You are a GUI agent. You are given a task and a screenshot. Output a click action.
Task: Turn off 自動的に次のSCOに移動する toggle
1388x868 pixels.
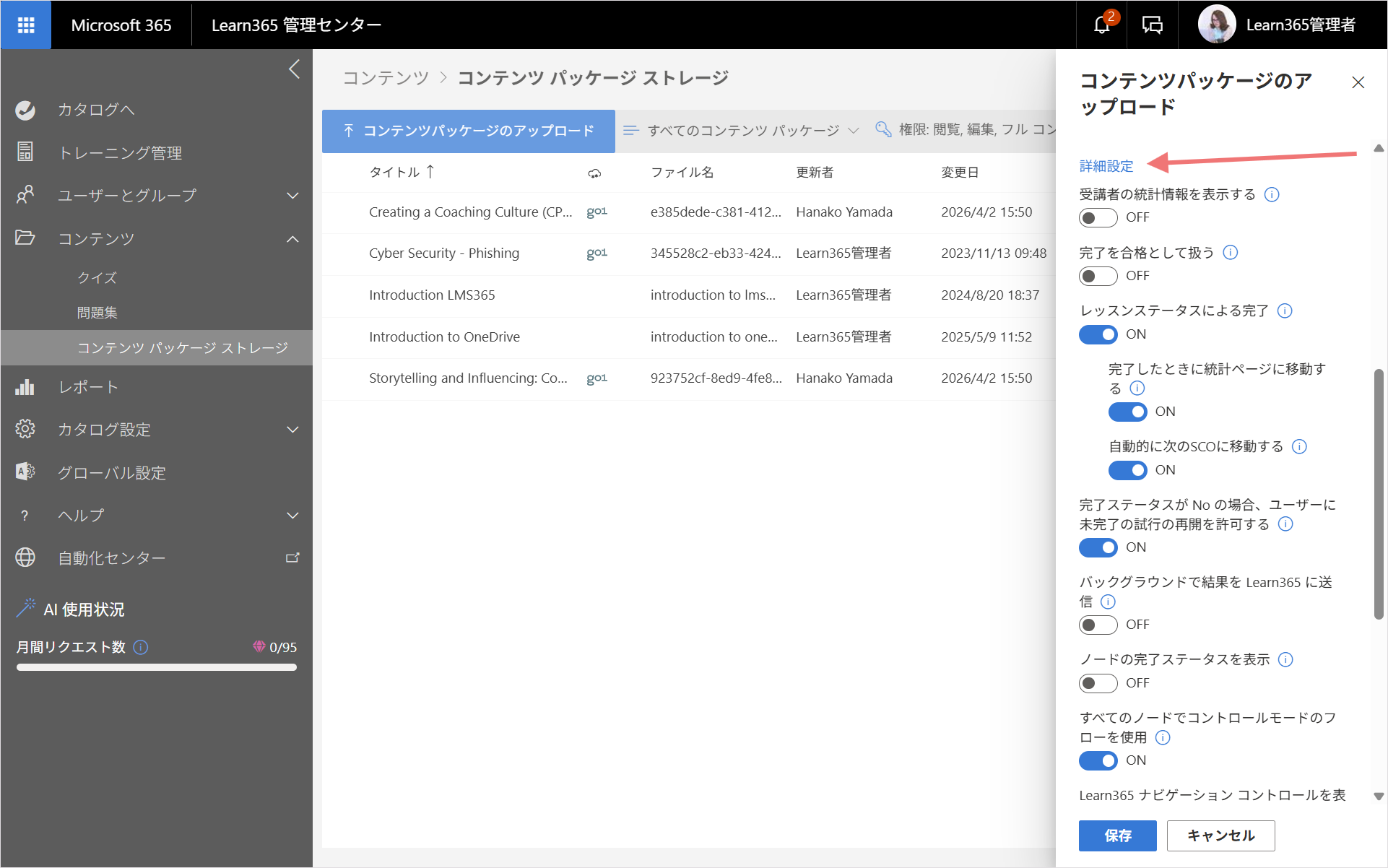(1127, 470)
